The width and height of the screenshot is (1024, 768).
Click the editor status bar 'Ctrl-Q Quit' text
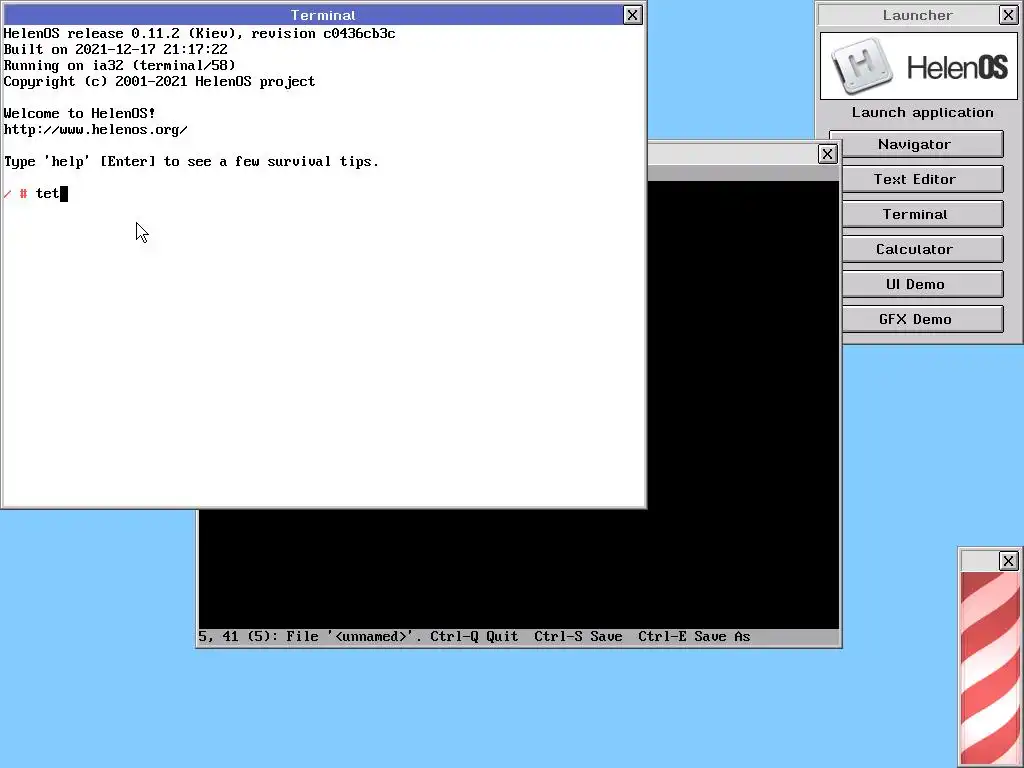474,636
